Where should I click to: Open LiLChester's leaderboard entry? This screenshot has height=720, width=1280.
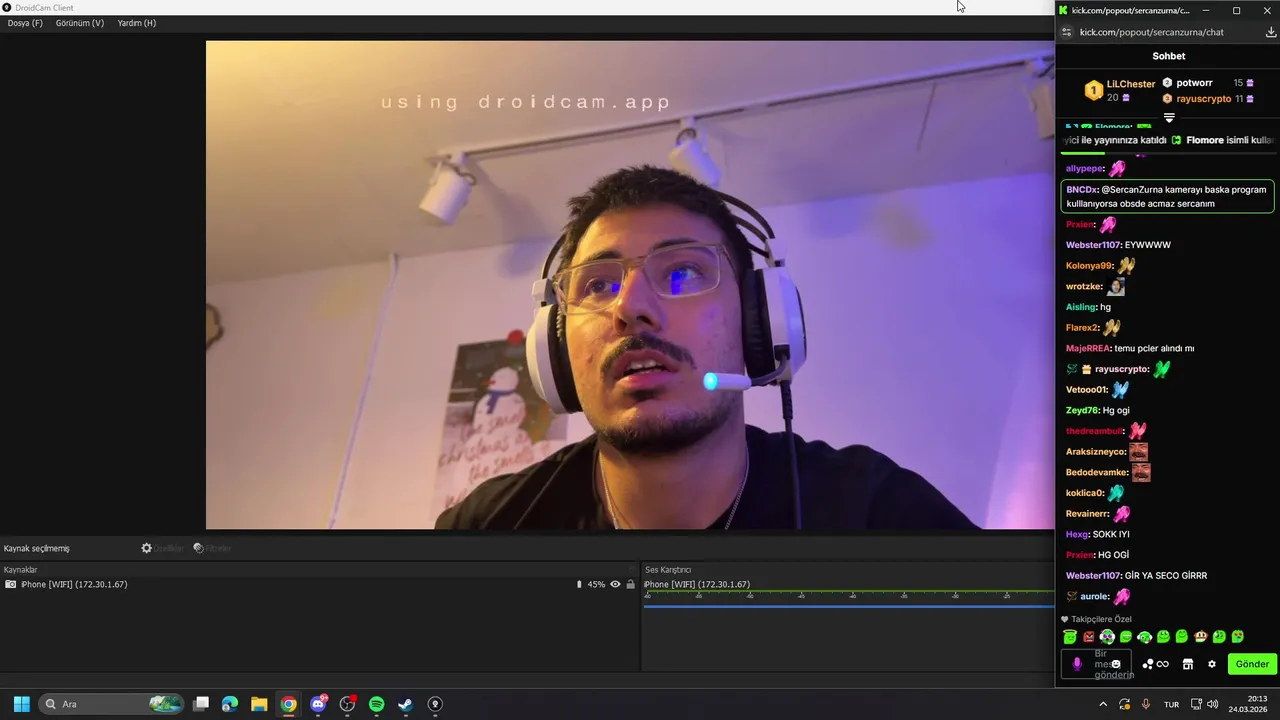tap(1120, 90)
